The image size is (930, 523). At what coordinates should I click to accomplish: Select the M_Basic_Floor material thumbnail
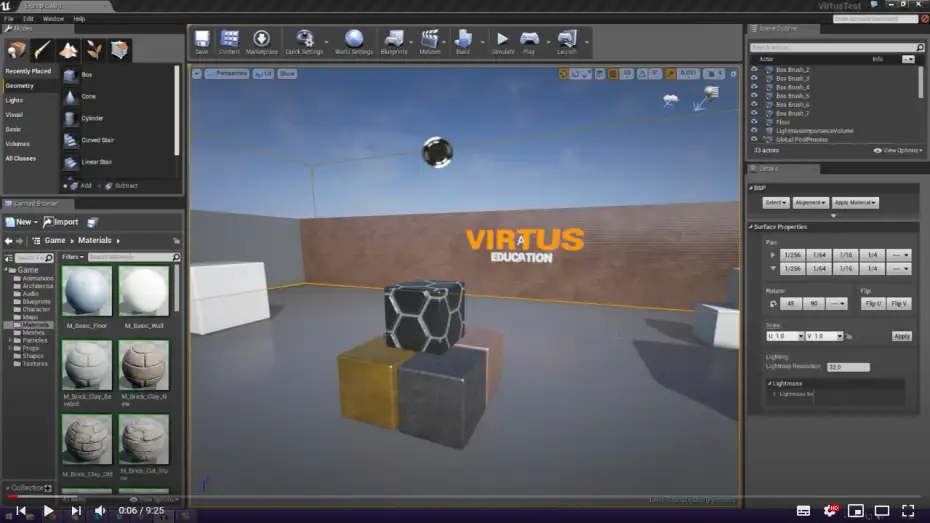(87, 291)
